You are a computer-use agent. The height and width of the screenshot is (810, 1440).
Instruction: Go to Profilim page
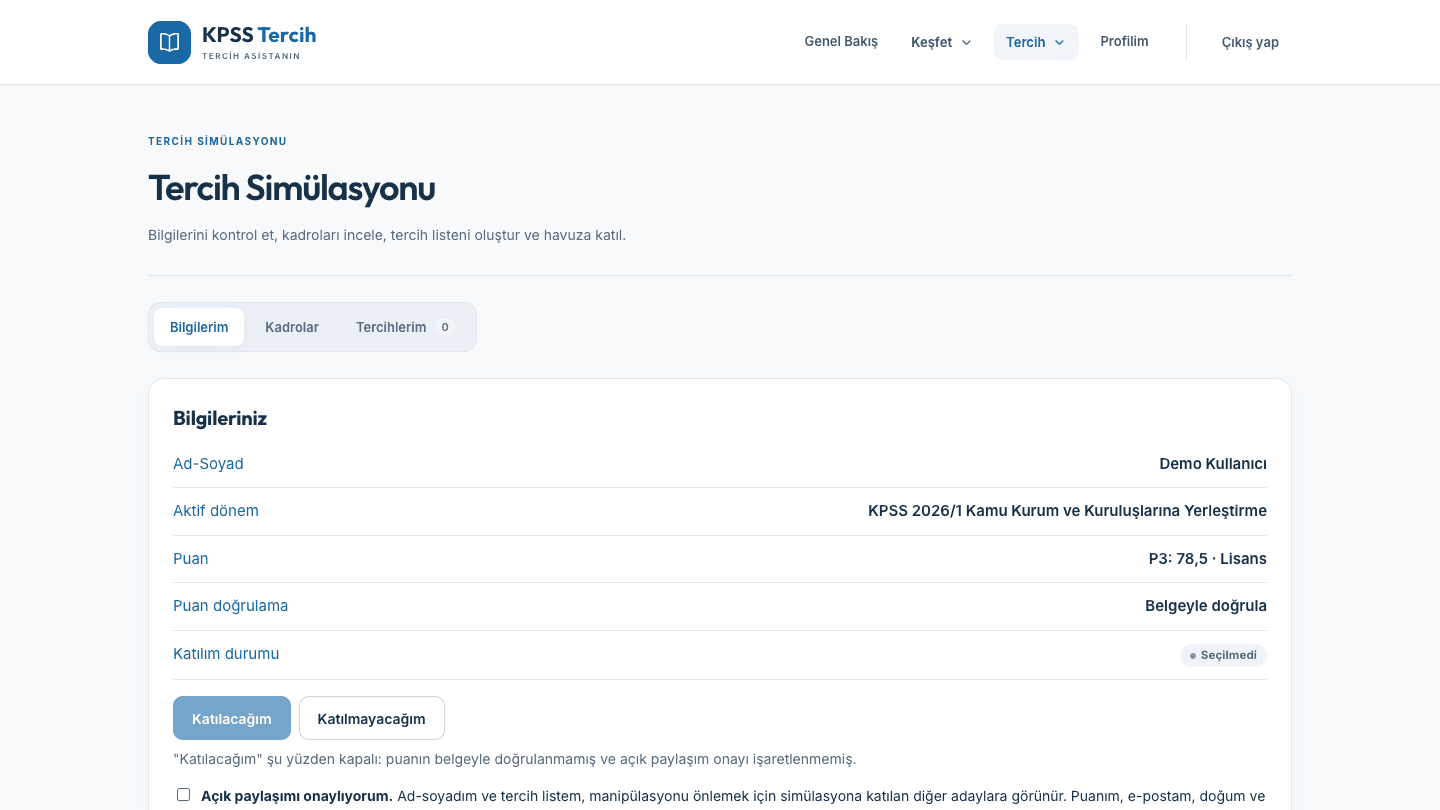tap(1124, 42)
